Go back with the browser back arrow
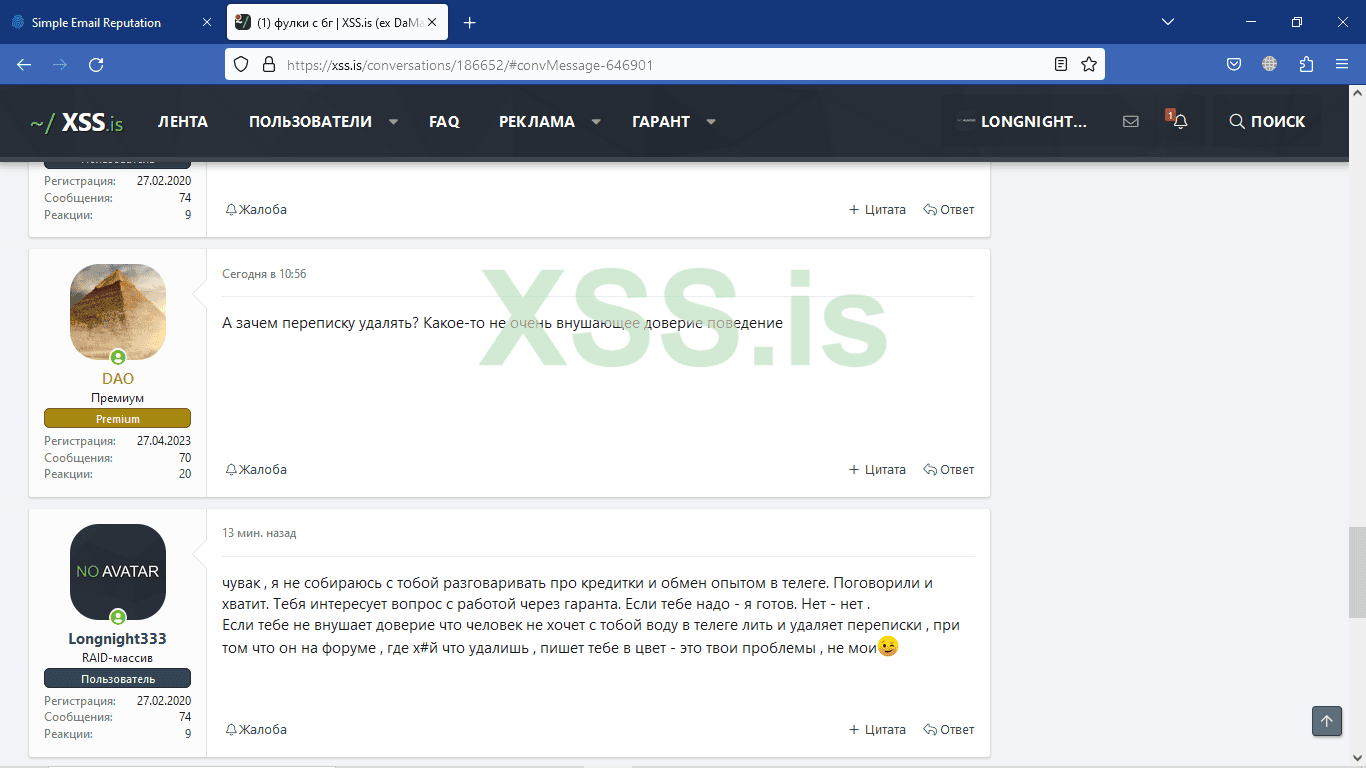The height and width of the screenshot is (768, 1366). pyautogui.click(x=24, y=64)
